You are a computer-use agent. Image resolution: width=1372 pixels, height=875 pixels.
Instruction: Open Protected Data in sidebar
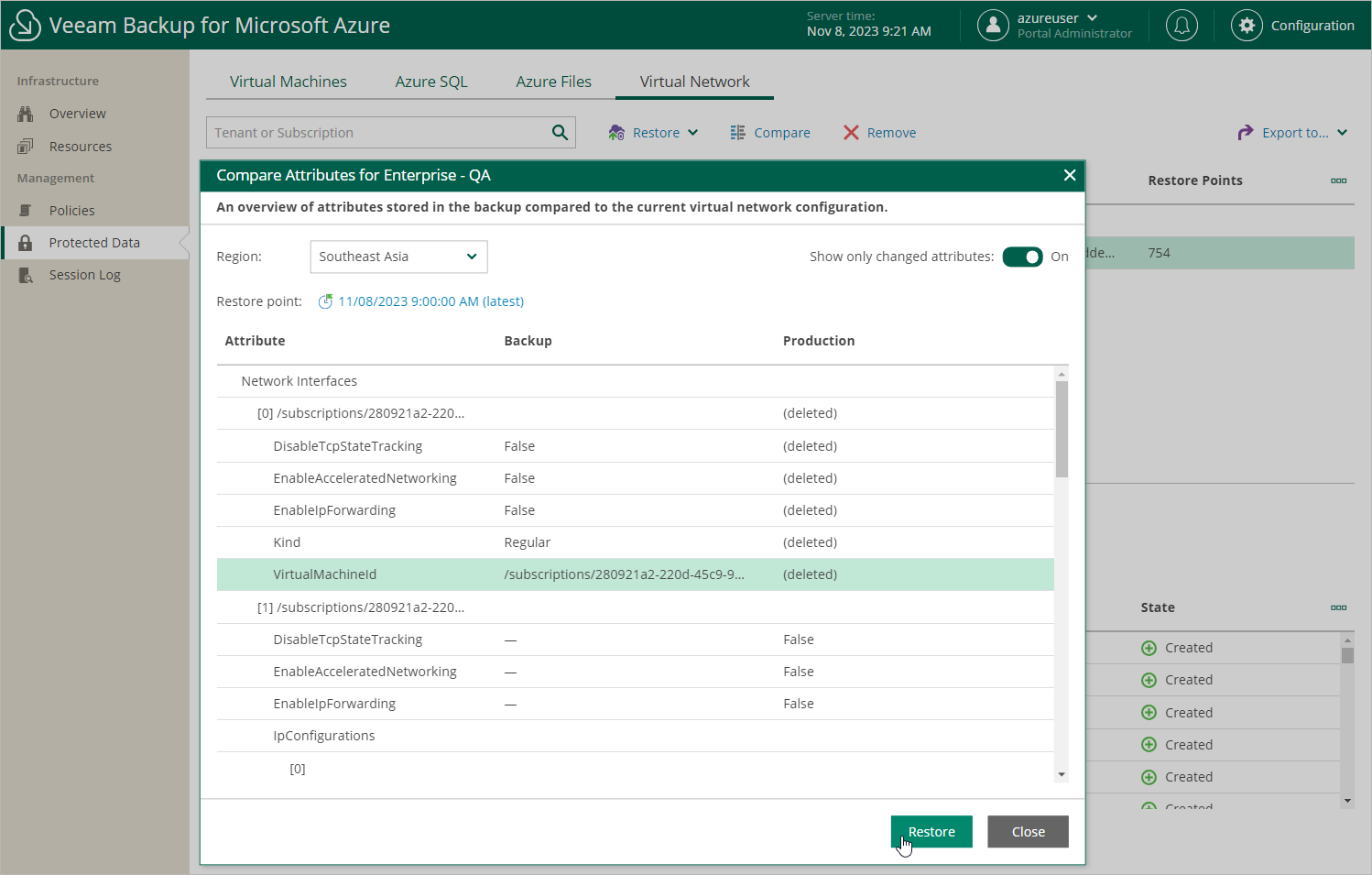[94, 243]
